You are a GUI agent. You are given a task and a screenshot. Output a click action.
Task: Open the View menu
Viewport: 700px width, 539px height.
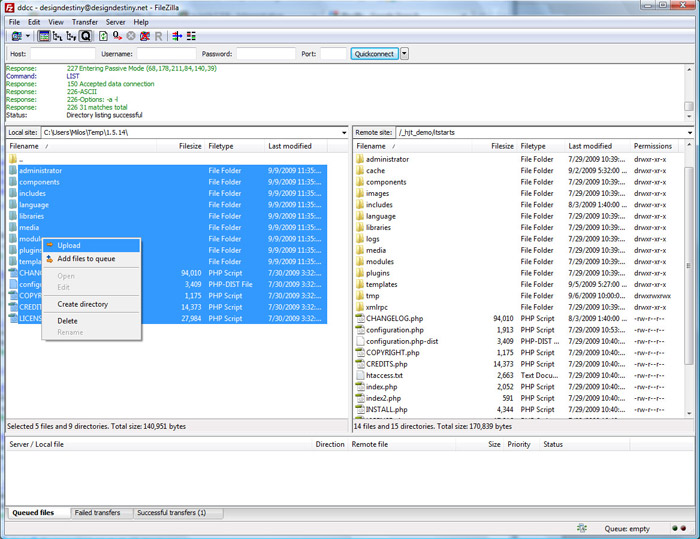point(56,22)
